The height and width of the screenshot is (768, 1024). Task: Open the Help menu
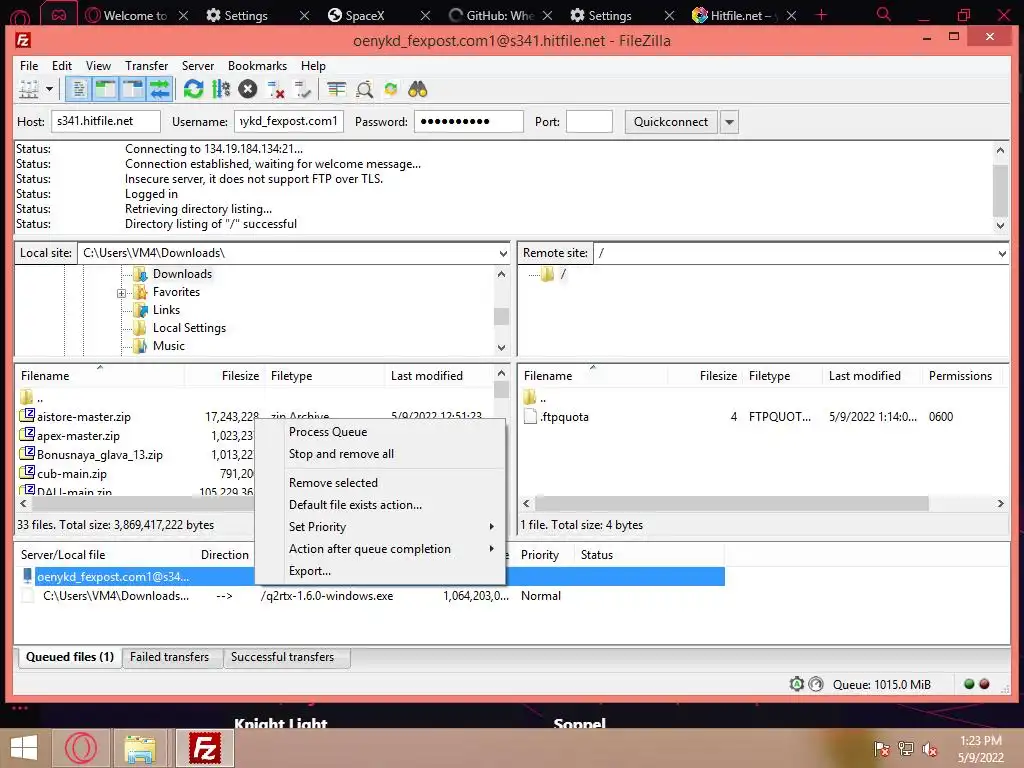[313, 65]
